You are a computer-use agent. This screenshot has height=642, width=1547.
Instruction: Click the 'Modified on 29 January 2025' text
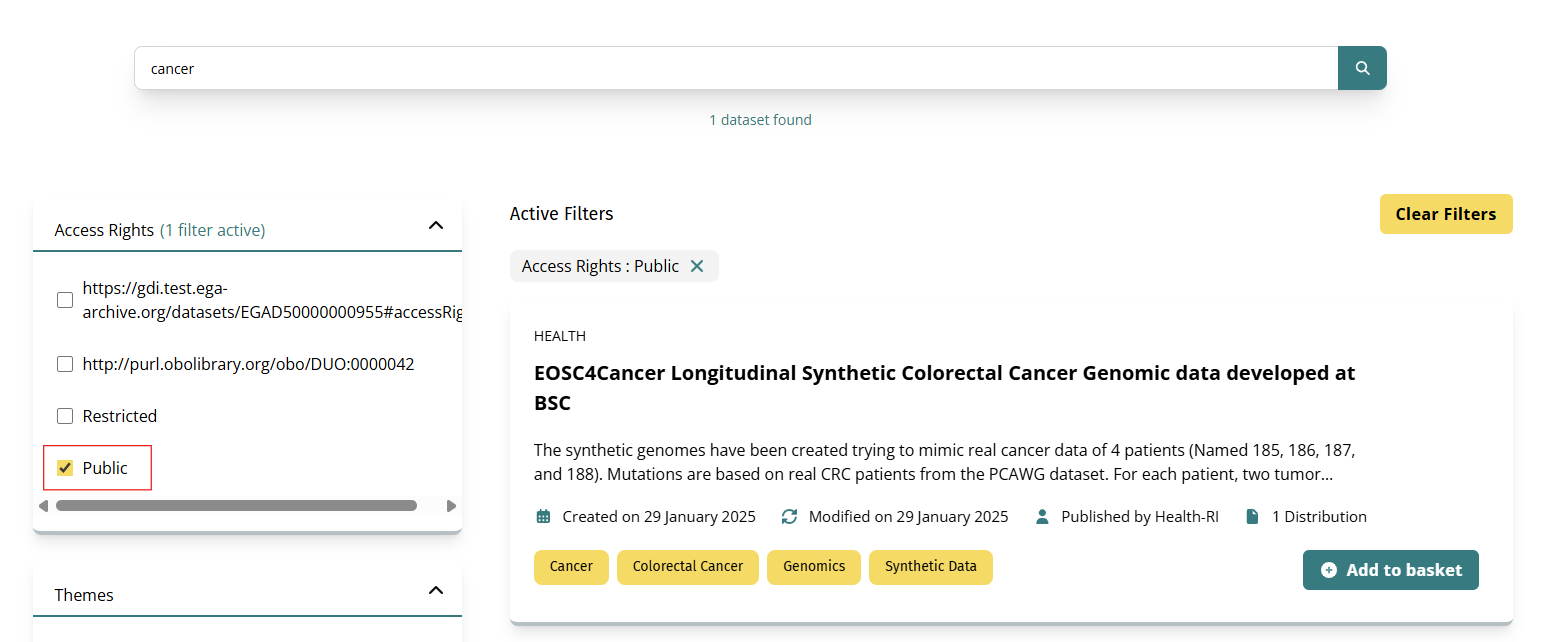click(x=908, y=517)
